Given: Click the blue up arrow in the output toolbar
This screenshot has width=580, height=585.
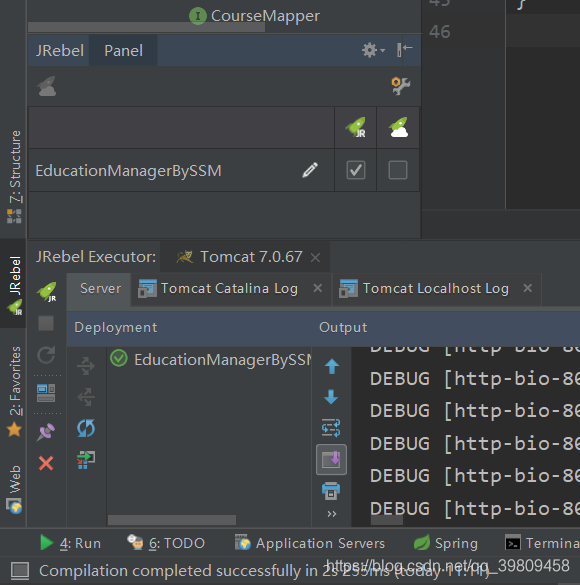Looking at the screenshot, I should pos(332,366).
